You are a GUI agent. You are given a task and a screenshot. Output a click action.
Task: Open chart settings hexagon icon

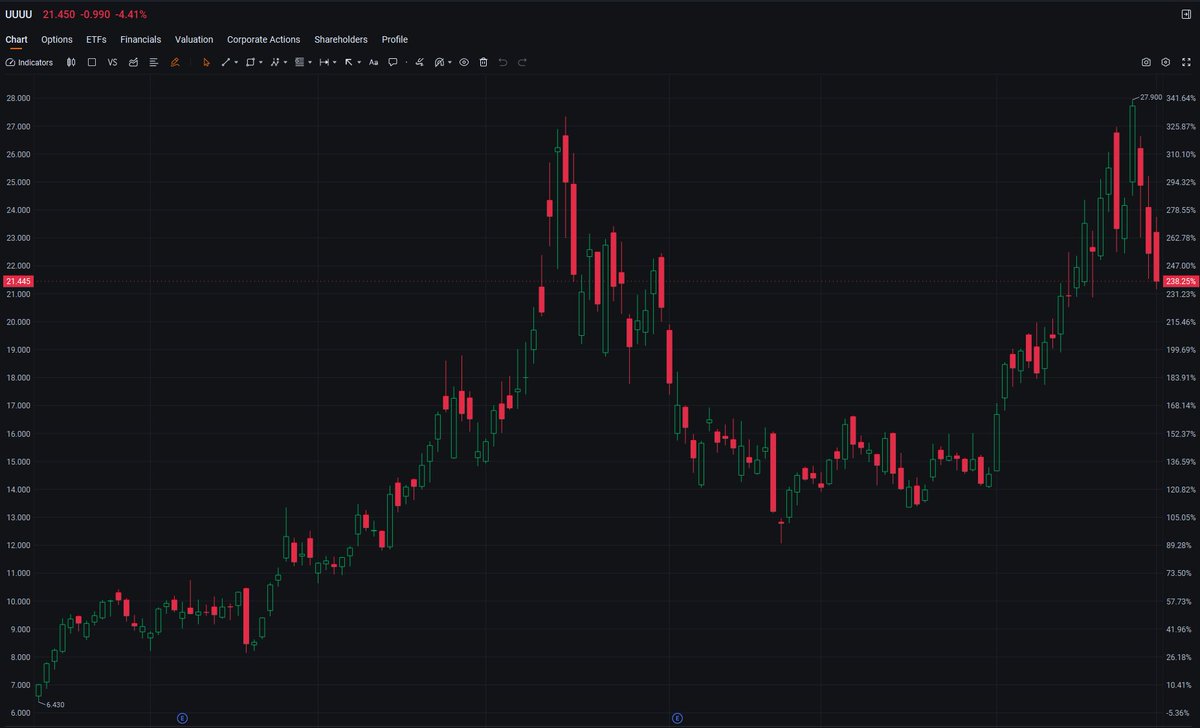coord(1166,62)
